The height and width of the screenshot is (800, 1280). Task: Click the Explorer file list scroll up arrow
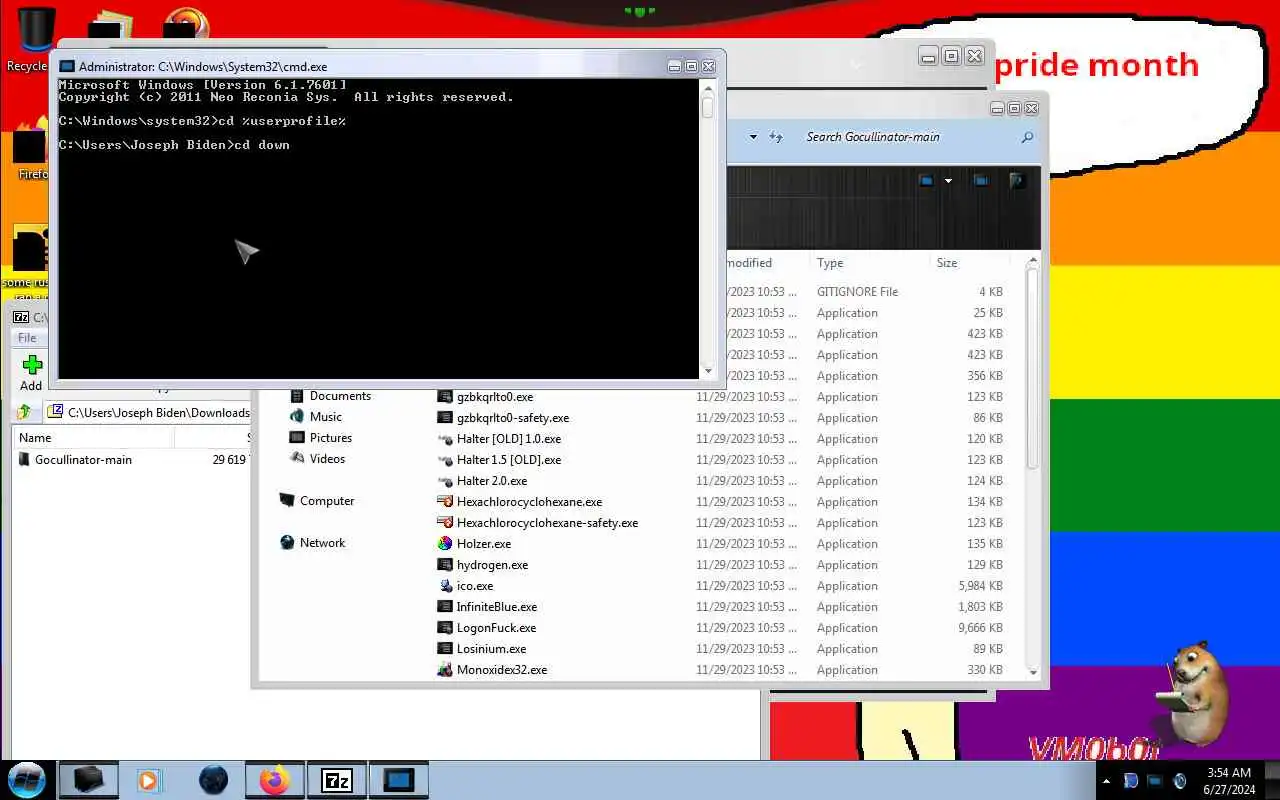tap(1033, 262)
